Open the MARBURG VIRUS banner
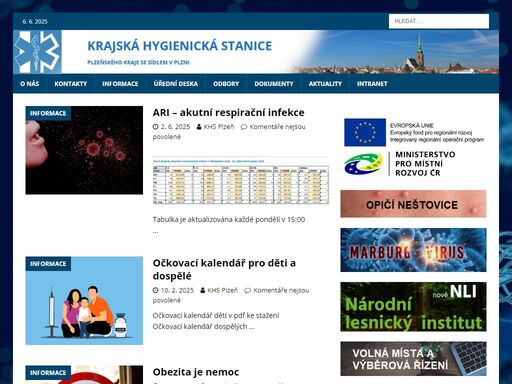 click(413, 250)
